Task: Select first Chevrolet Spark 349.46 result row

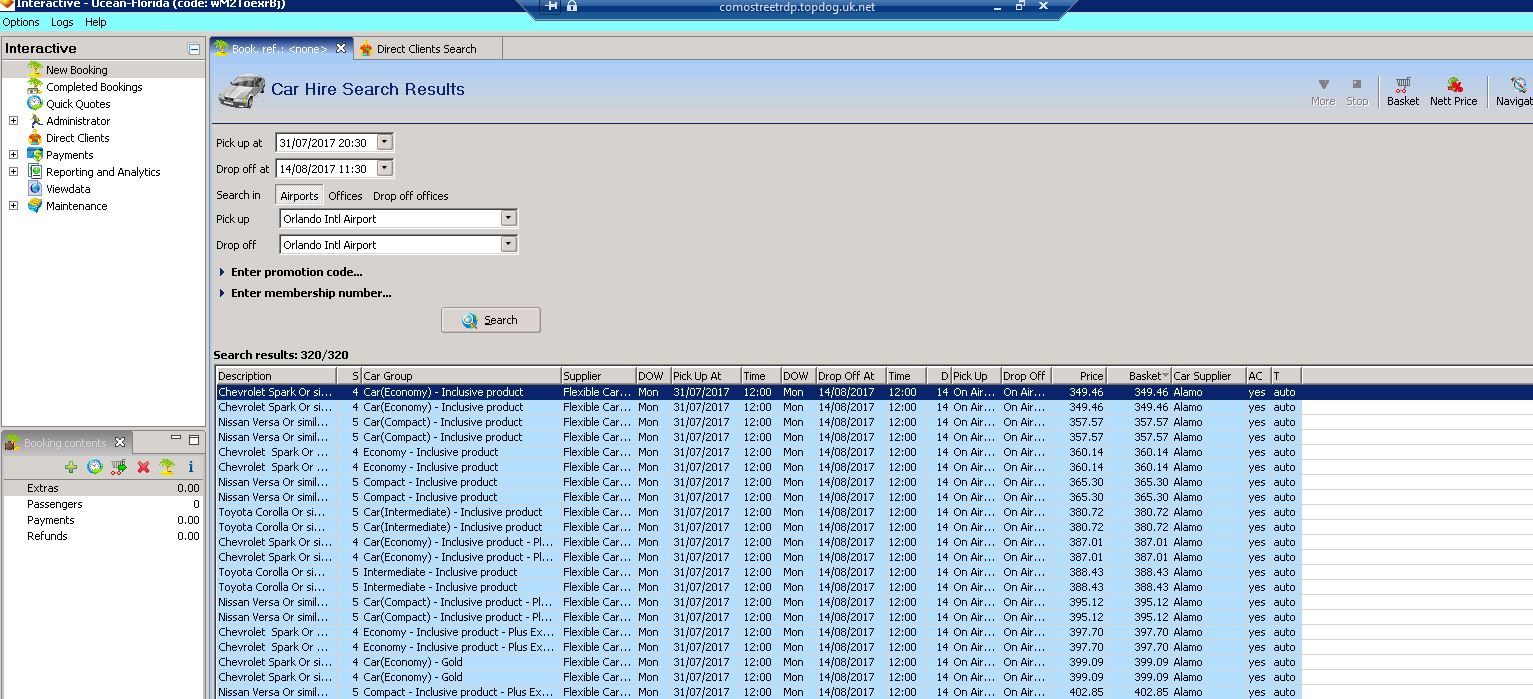Action: 758,392
